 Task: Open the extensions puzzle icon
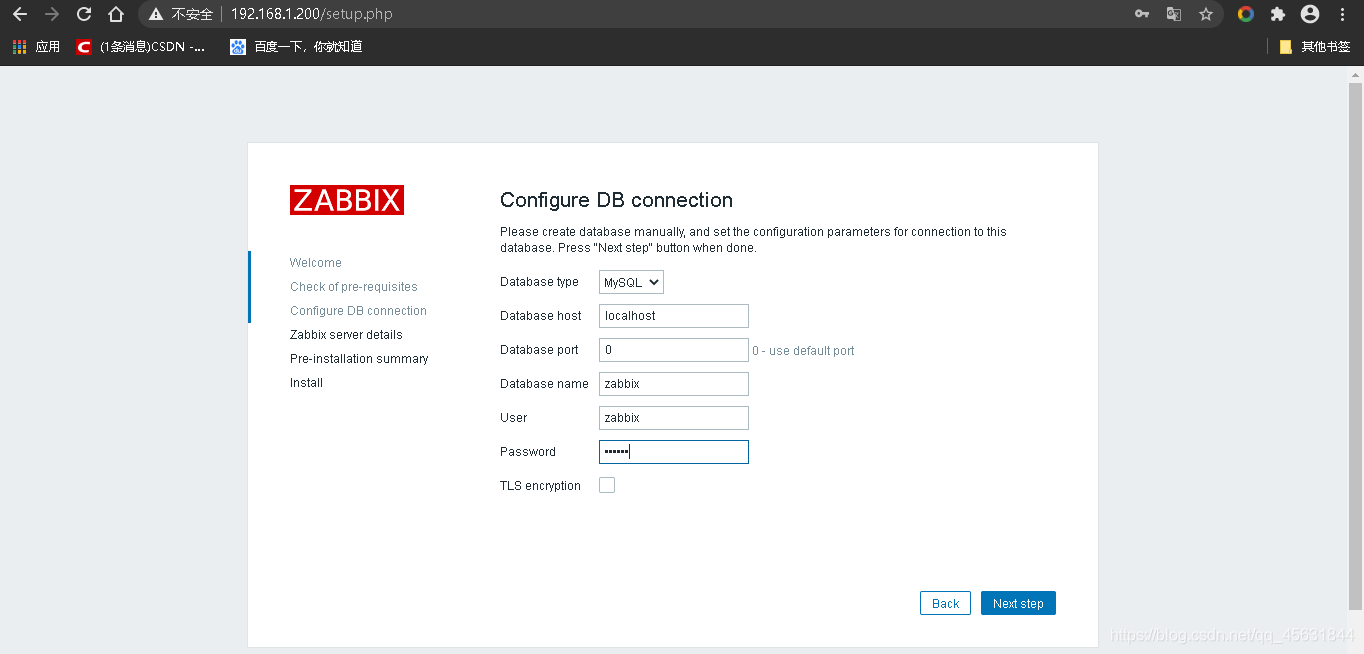1278,14
